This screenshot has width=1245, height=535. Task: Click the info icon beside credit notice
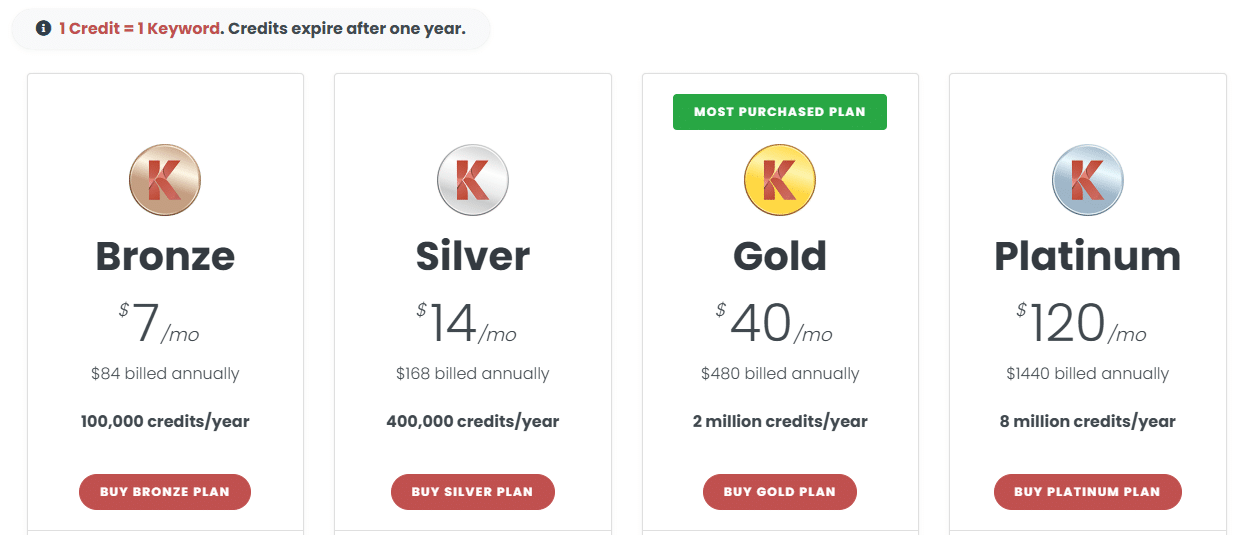coord(43,28)
